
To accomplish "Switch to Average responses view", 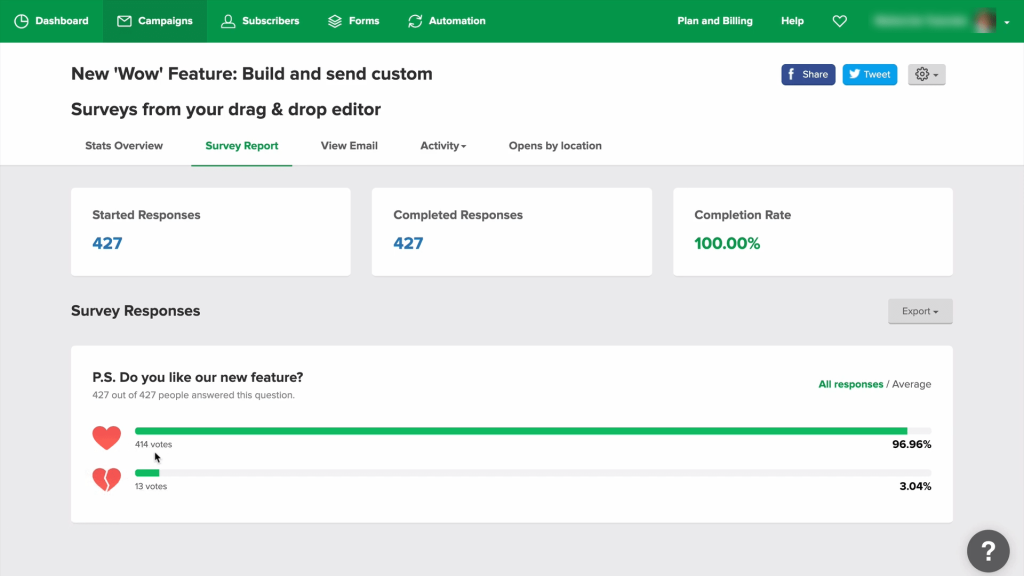I will tap(911, 384).
